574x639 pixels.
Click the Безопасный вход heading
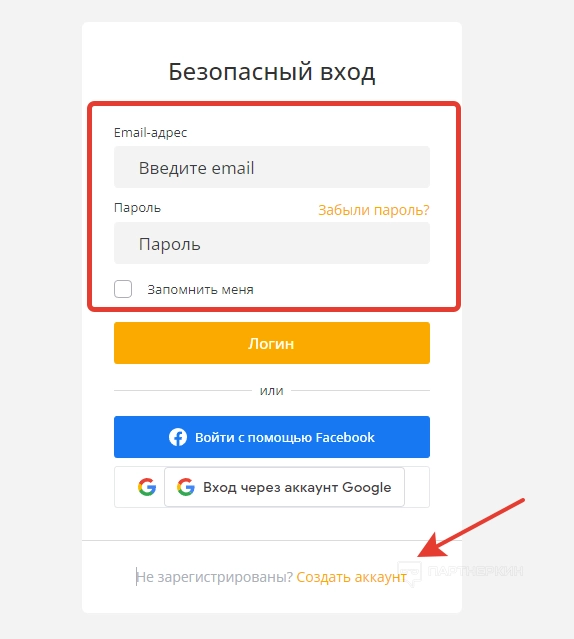tap(272, 72)
